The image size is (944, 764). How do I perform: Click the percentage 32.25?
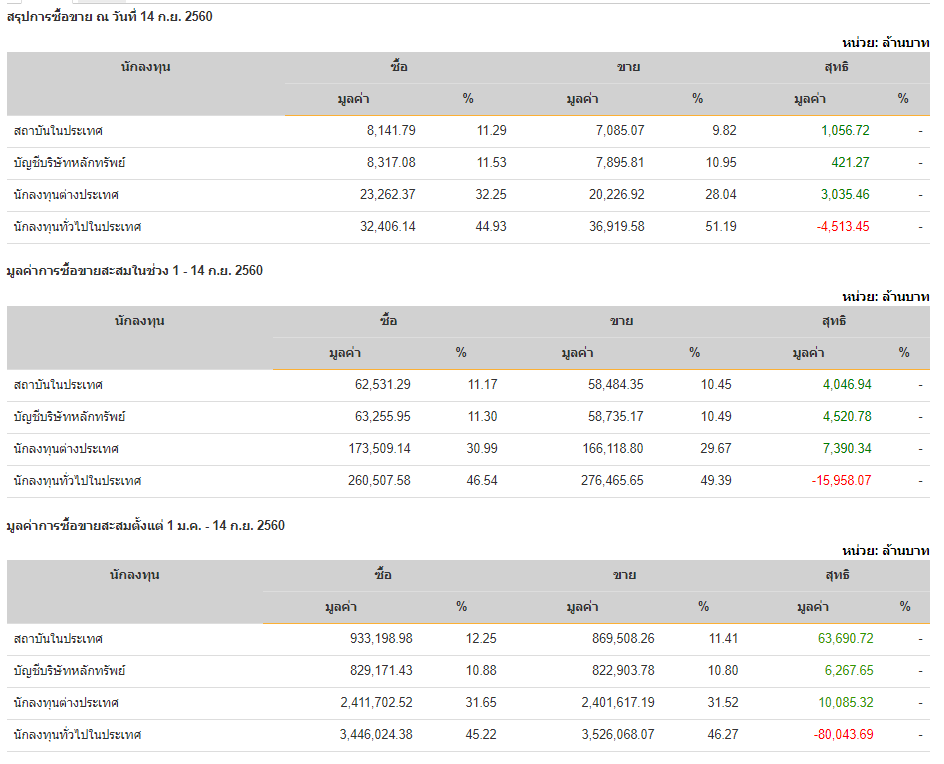tap(491, 194)
